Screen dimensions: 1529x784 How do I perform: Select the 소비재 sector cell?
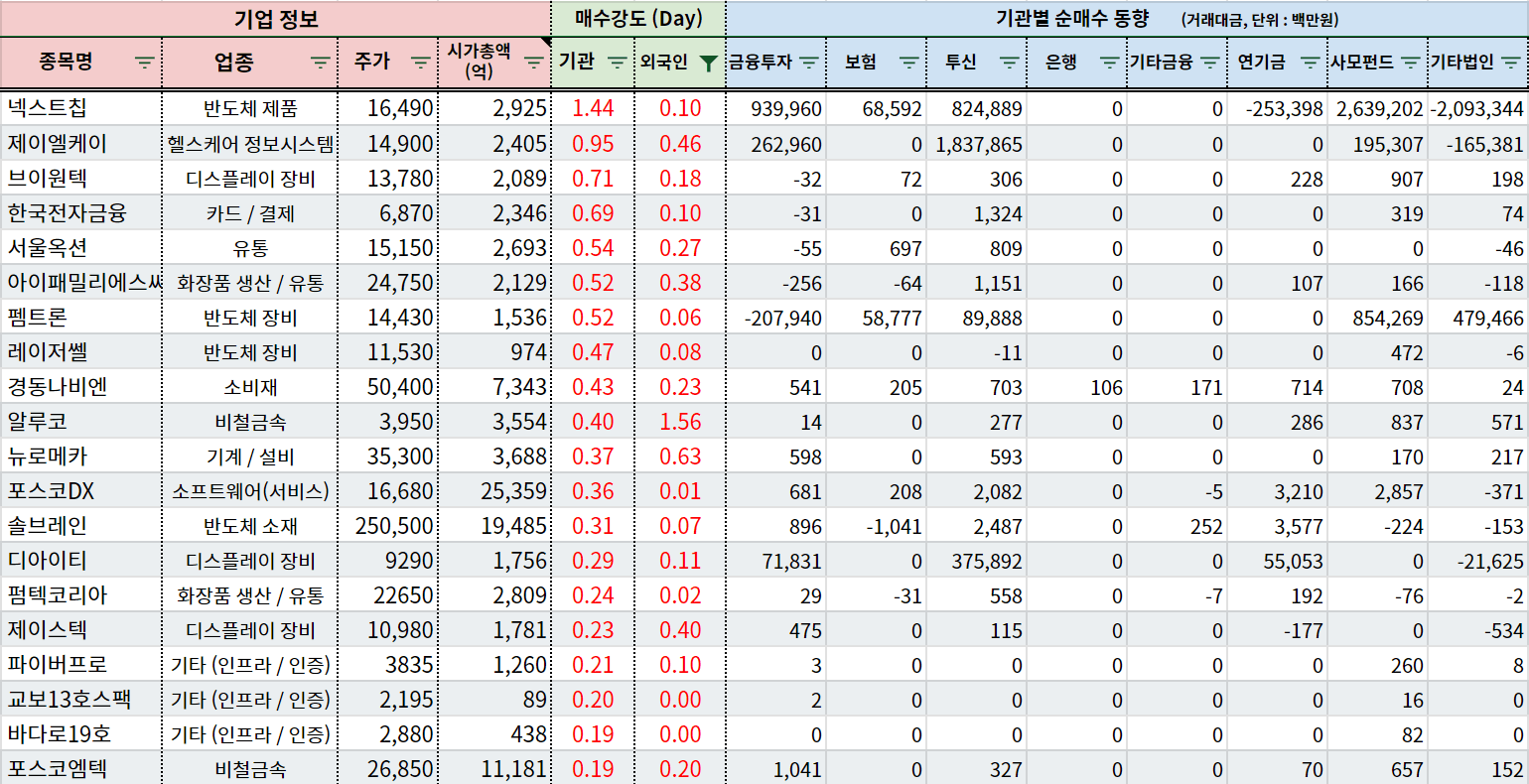pyautogui.click(x=250, y=386)
